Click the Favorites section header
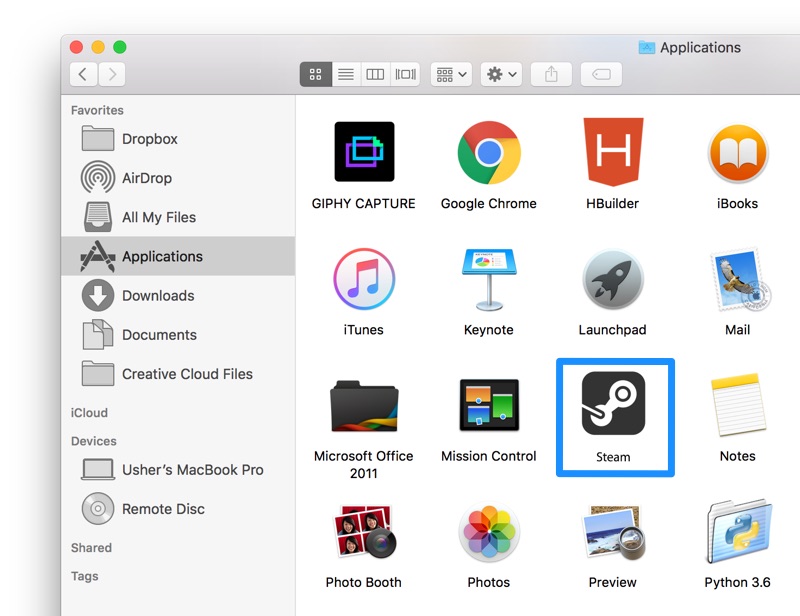The image size is (800, 616). (x=97, y=110)
